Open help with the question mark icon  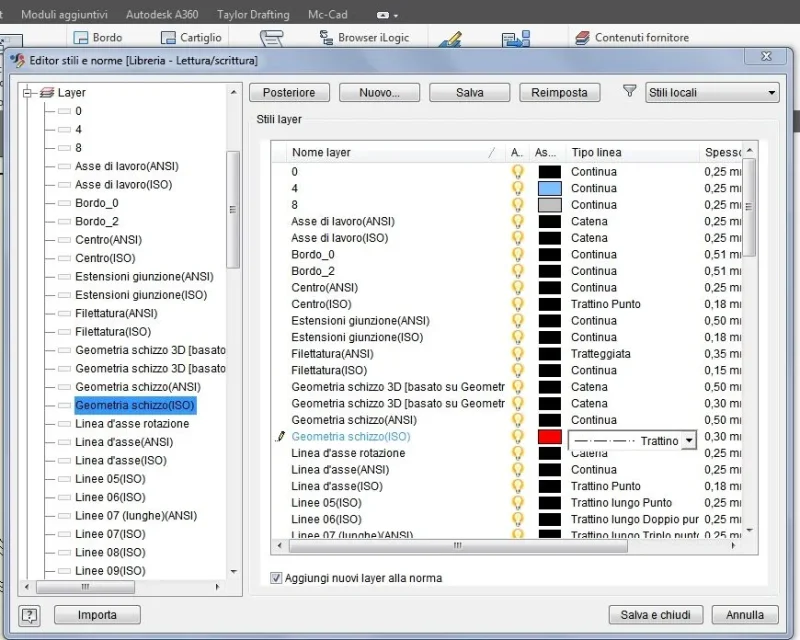coord(30,616)
